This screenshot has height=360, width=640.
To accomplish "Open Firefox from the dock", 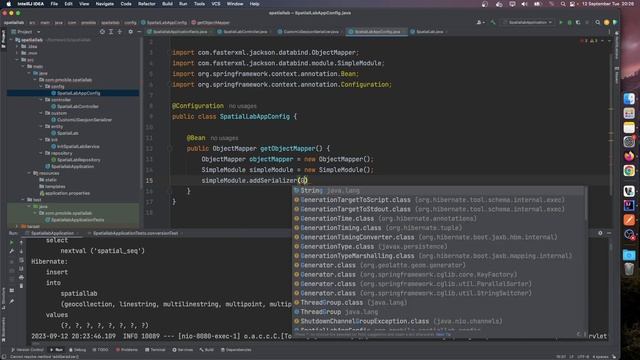I will click(629, 156).
